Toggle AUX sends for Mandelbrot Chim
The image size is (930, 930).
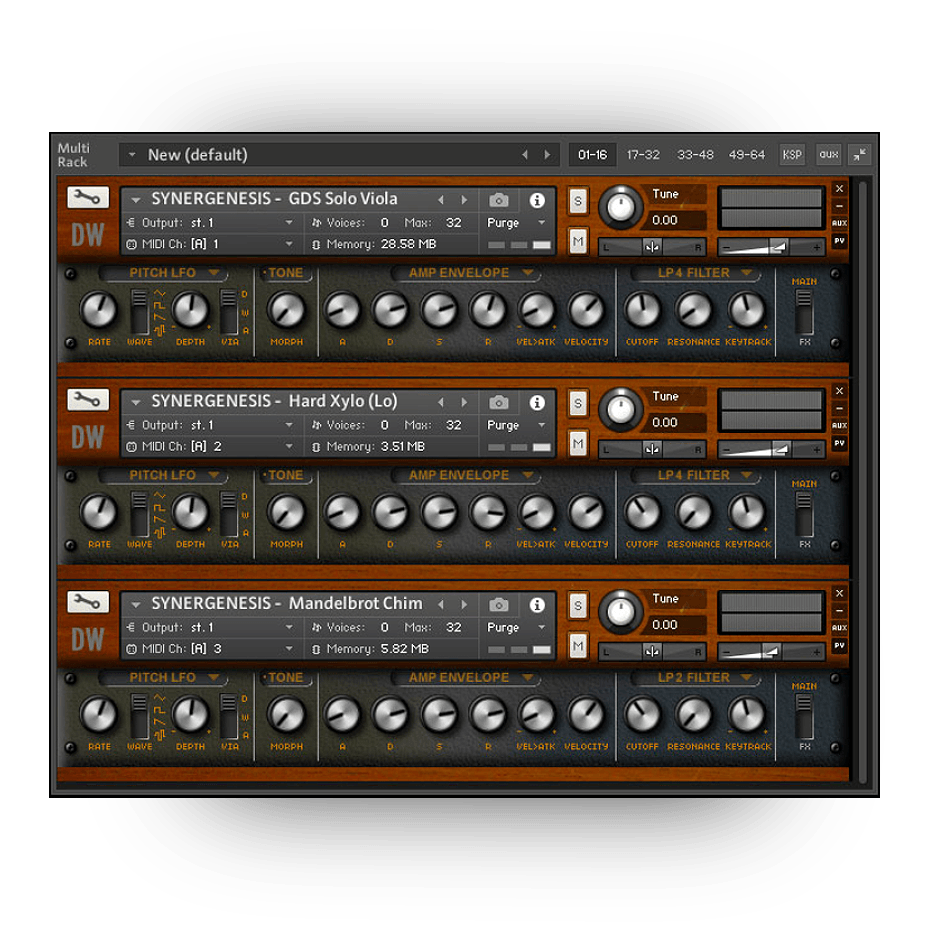coord(839,628)
